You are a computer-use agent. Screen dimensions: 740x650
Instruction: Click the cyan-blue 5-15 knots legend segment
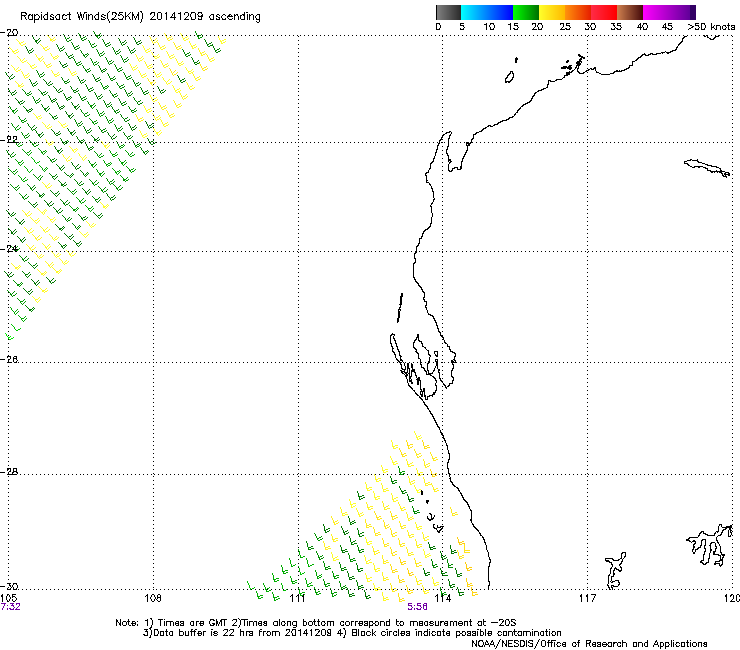pos(487,12)
